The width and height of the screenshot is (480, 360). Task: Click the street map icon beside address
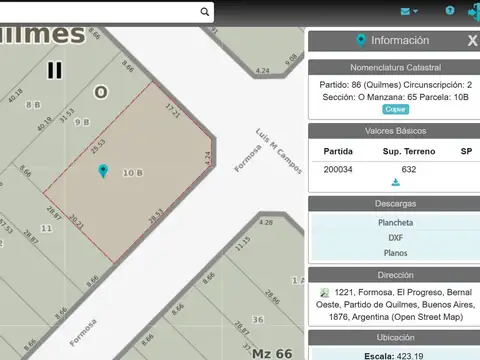tap(324, 293)
